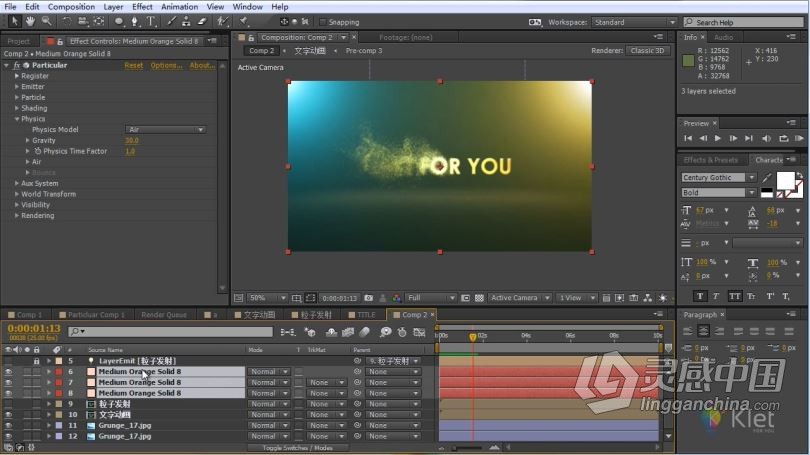This screenshot has height=455, width=810.
Task: Select the Zoom magnifier tool
Action: click(x=46, y=21)
